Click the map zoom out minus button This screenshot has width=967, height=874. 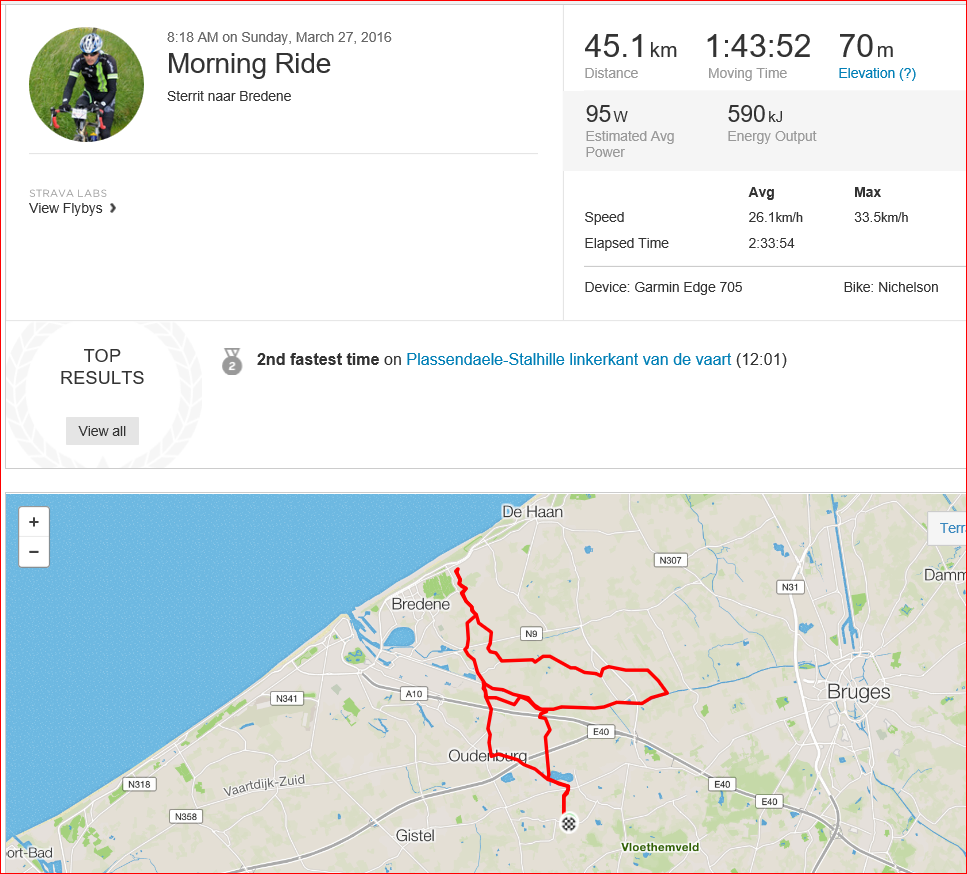pos(34,551)
